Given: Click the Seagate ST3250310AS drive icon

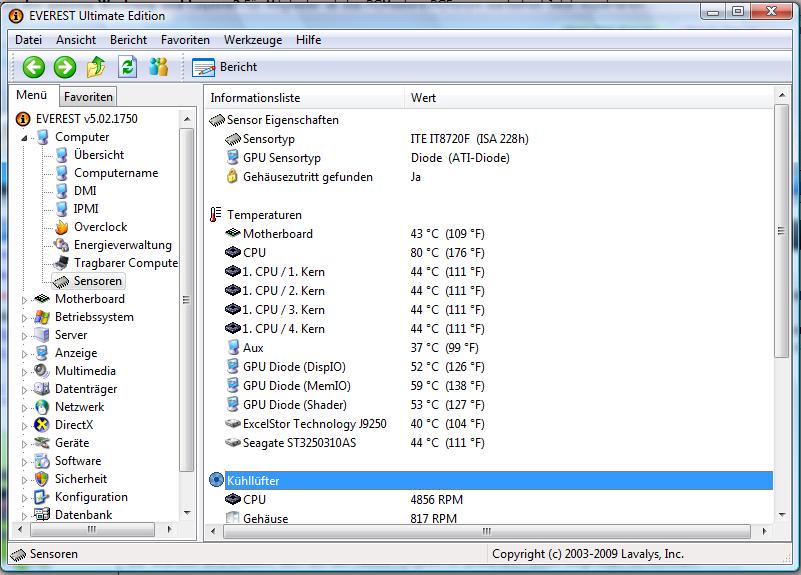Looking at the screenshot, I should click(233, 443).
